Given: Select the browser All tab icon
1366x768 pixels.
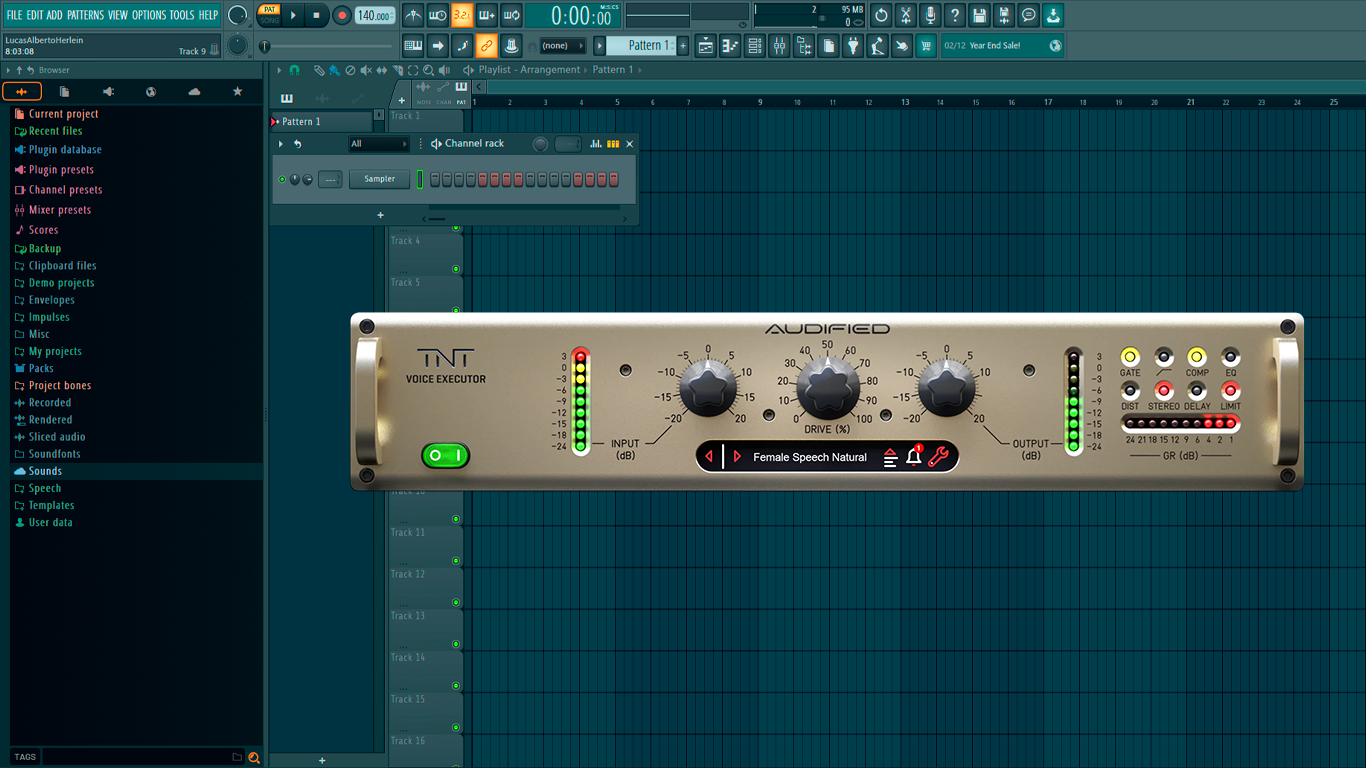Looking at the screenshot, I should pyautogui.click(x=22, y=91).
